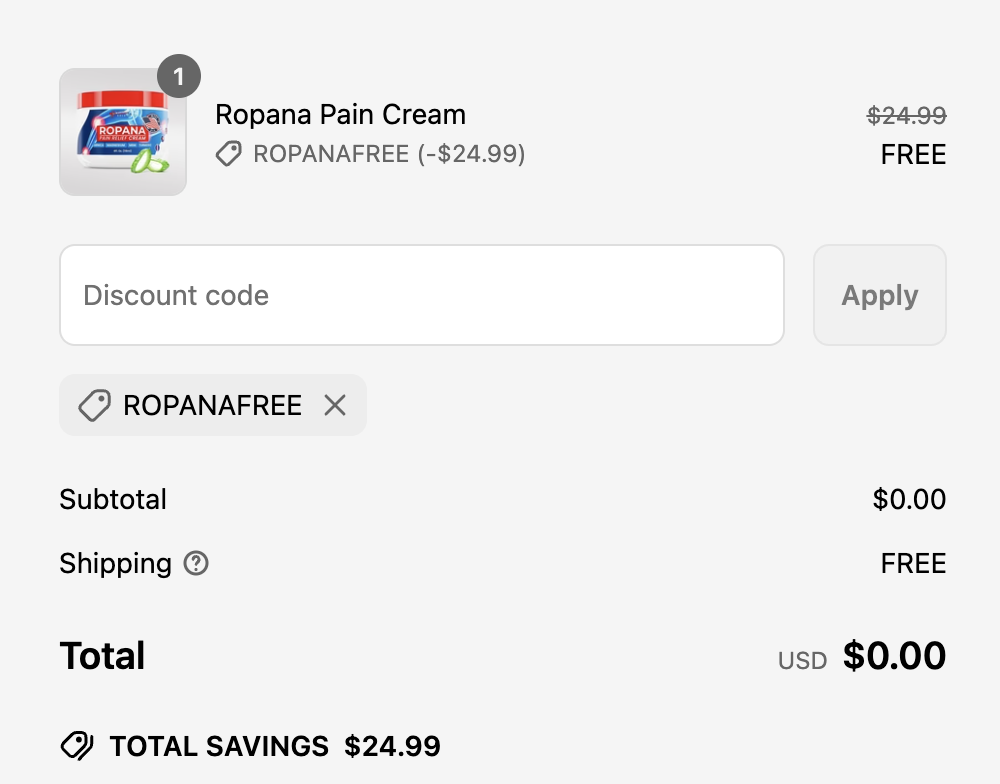Click the TOTAL SAVINGS $24.99 text

coord(275,746)
